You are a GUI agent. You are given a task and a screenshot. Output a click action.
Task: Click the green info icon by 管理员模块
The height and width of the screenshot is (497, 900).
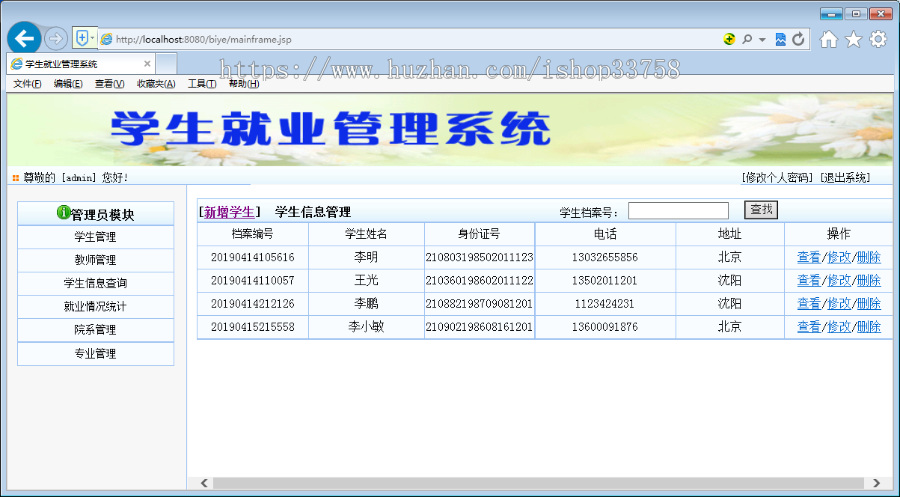pyautogui.click(x=63, y=212)
